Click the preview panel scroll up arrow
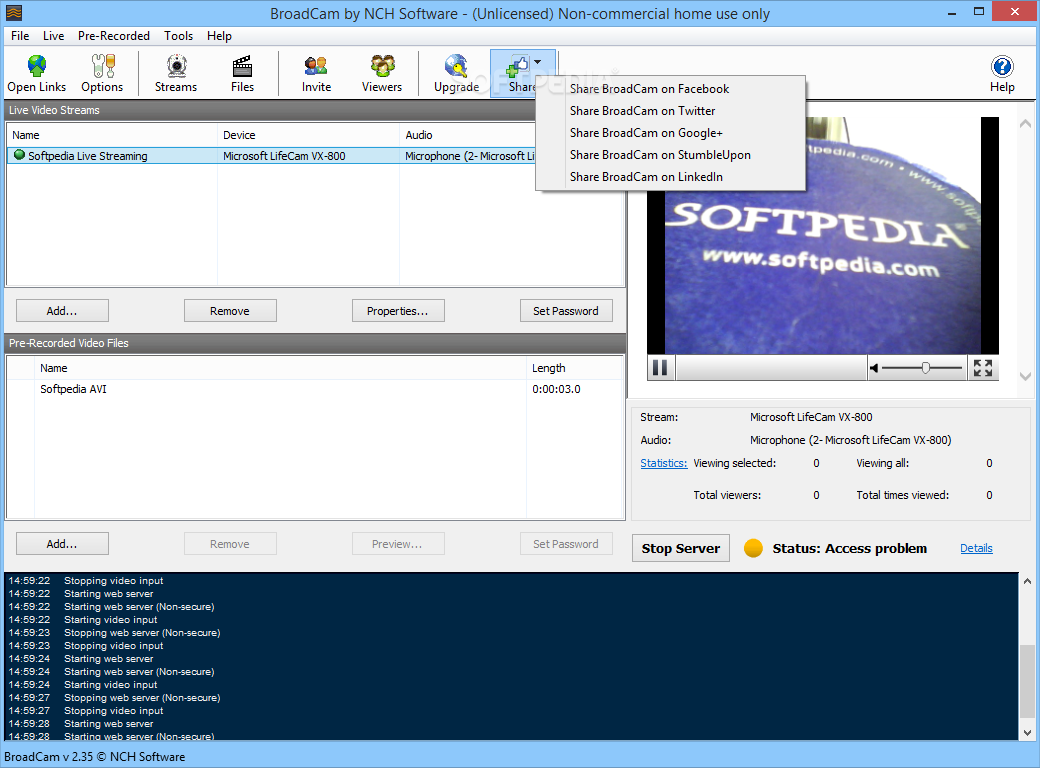1040x768 pixels. point(1025,123)
